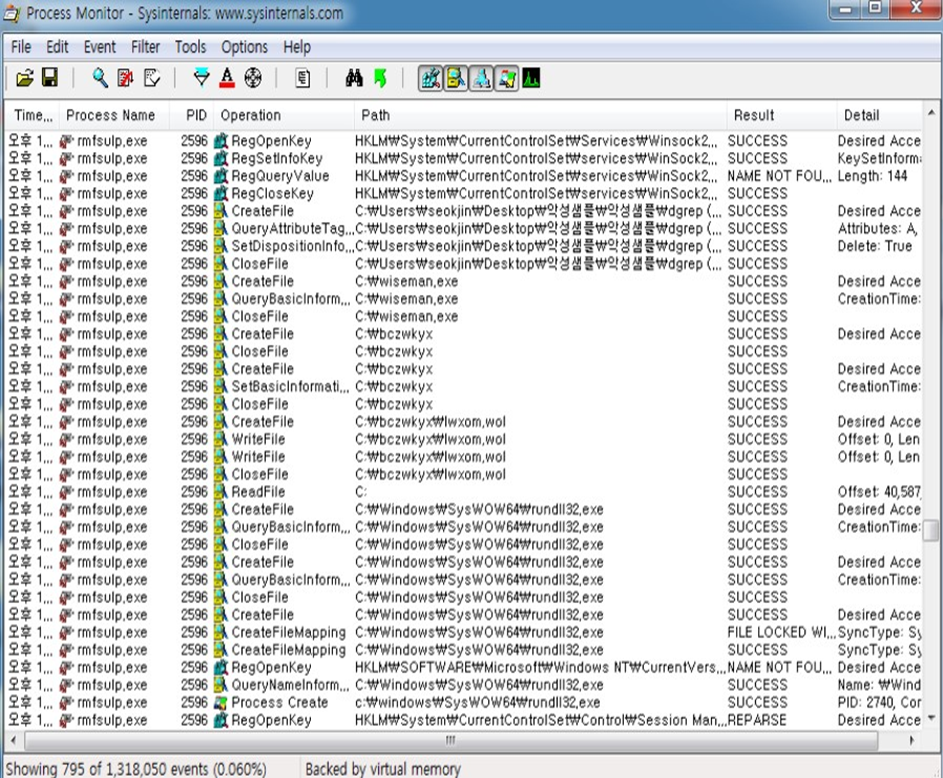
Task: Toggle the Autoscroll toolbar icon
Action: [126, 78]
